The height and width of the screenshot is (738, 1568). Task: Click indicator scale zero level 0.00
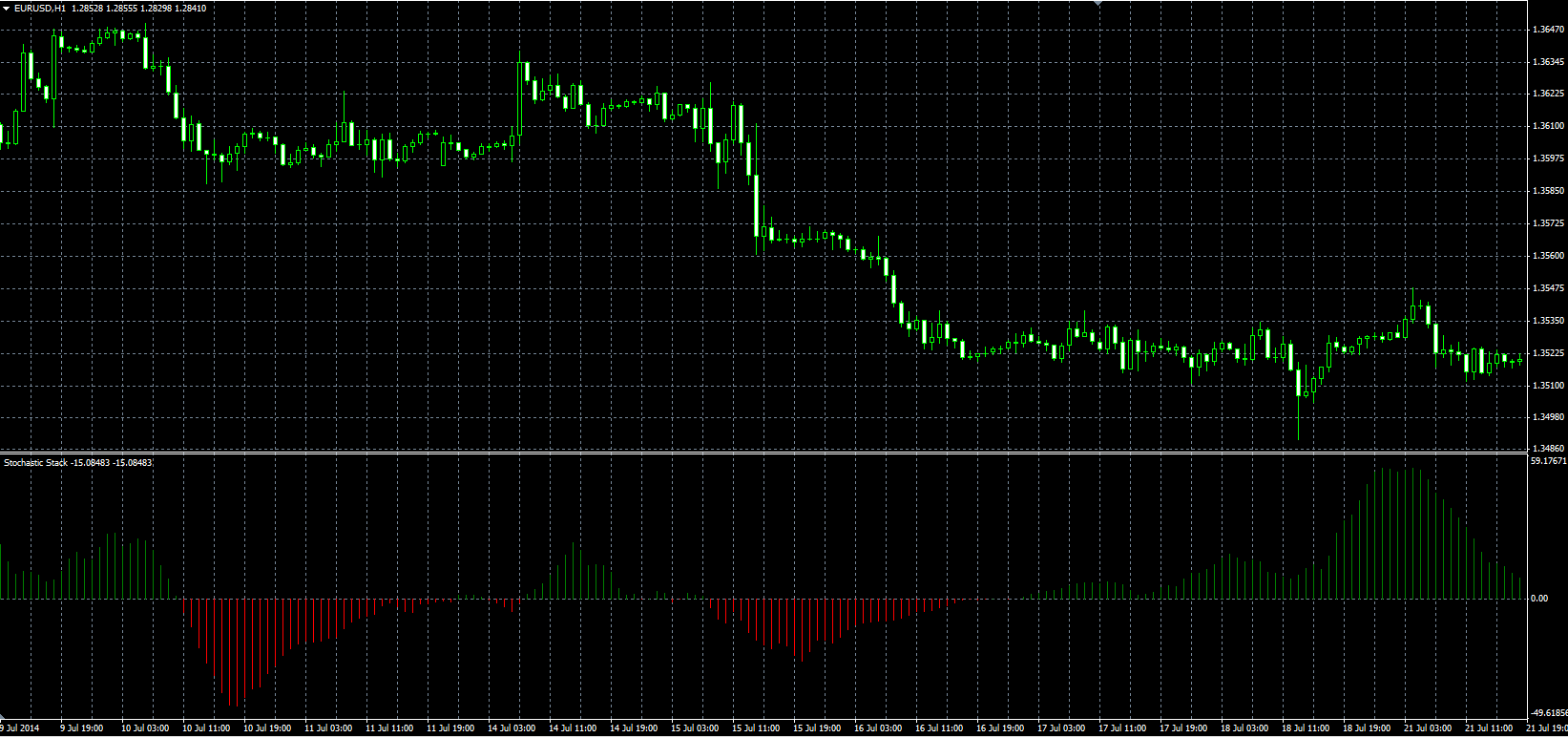tap(1539, 599)
